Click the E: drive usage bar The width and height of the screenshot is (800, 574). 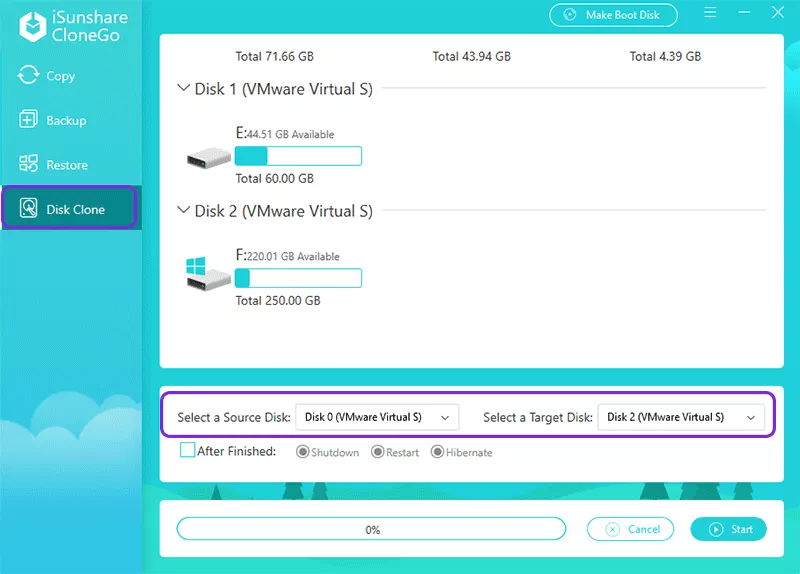[x=298, y=156]
